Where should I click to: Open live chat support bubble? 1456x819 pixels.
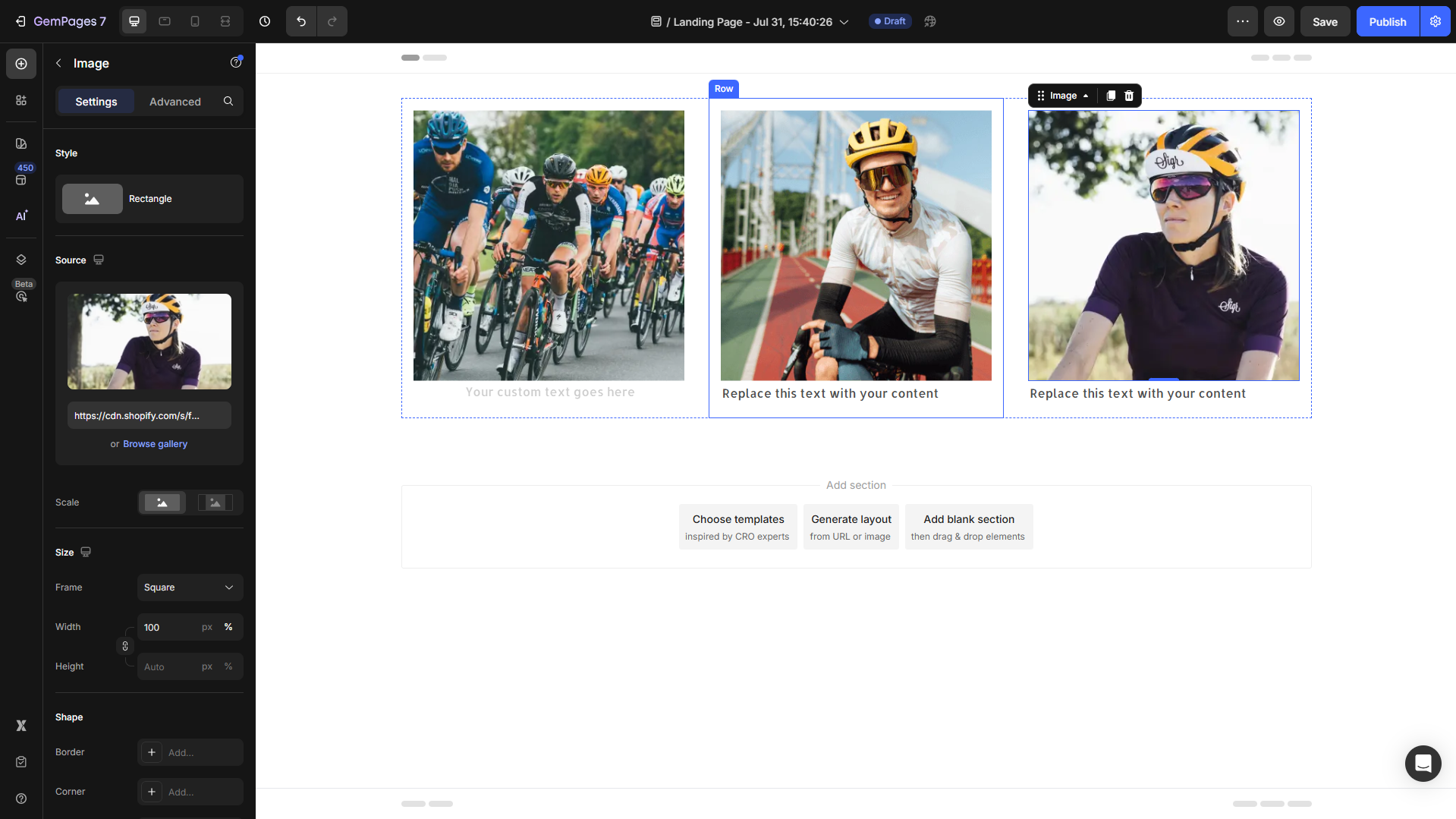point(1423,763)
